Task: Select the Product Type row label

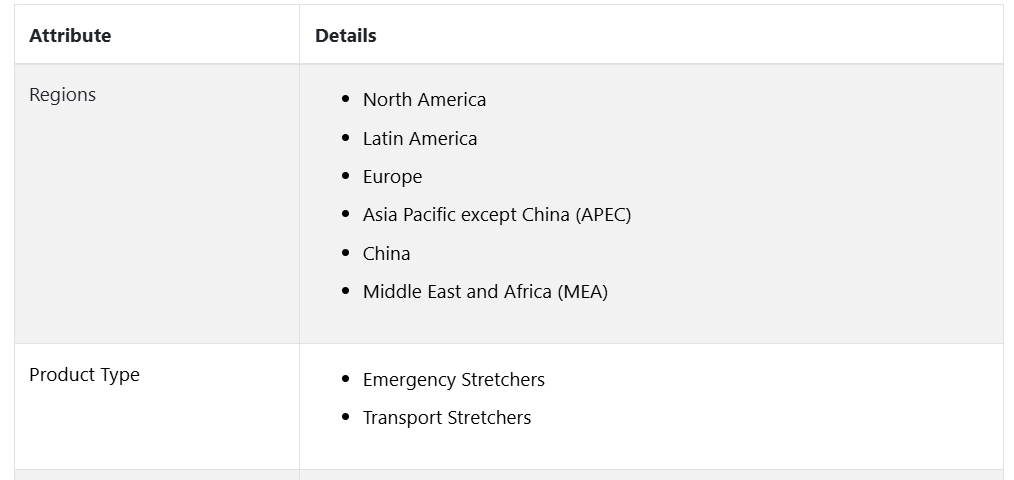Action: (x=84, y=375)
